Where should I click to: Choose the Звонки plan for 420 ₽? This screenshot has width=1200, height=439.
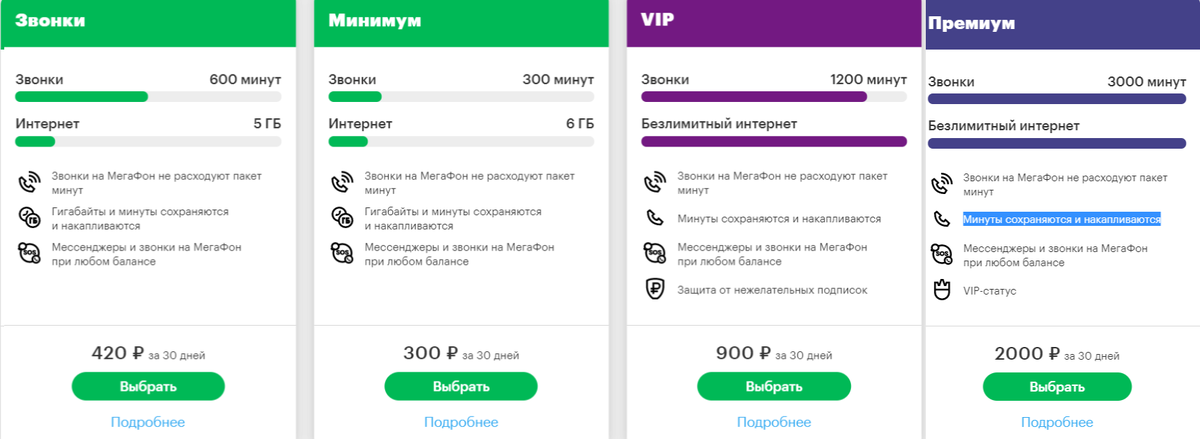coord(148,386)
